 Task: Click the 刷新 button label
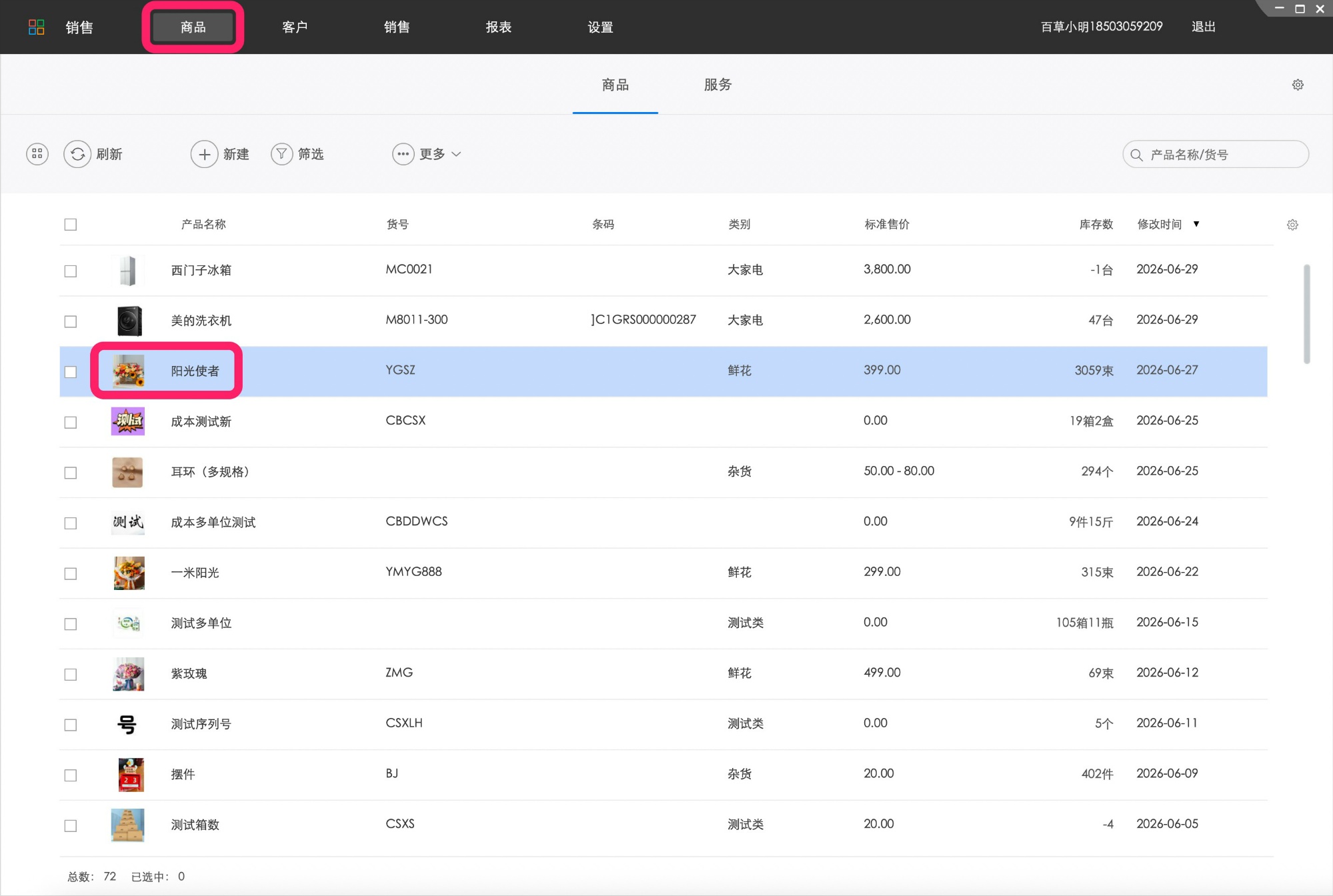click(x=109, y=154)
